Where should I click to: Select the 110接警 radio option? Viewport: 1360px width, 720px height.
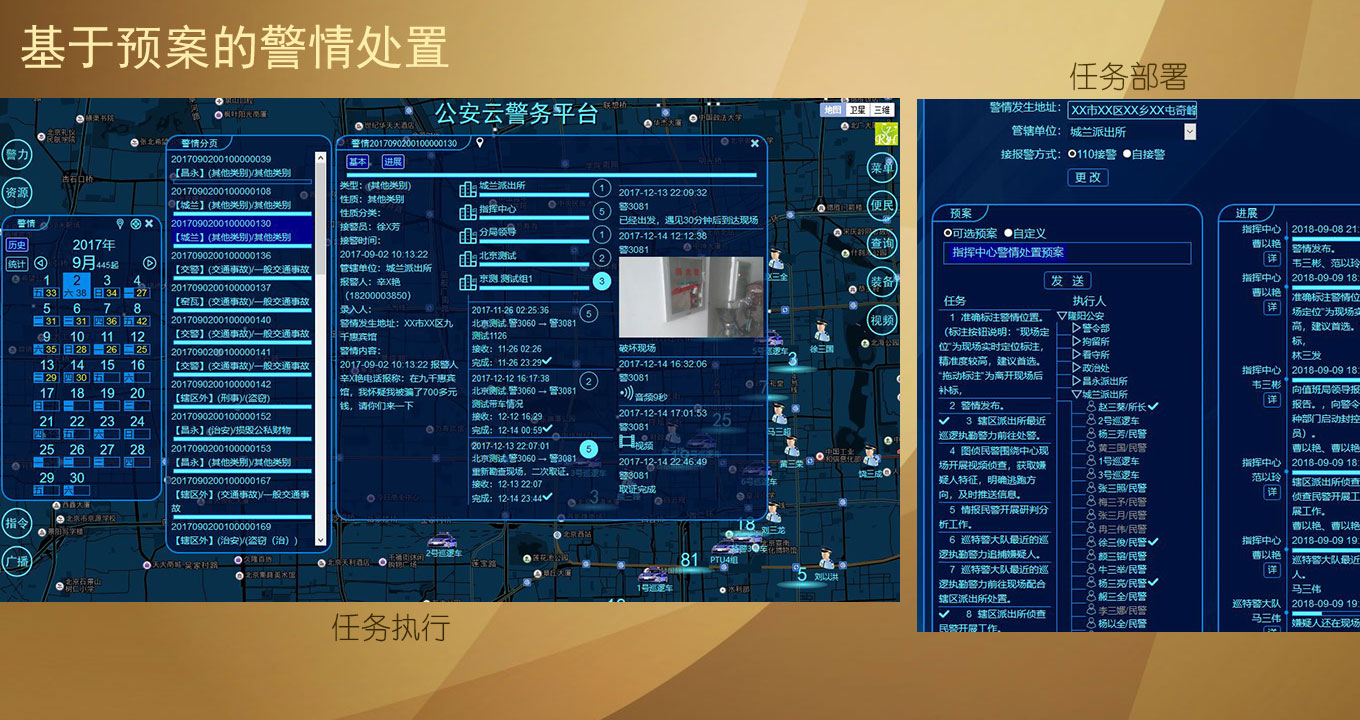coord(1073,154)
